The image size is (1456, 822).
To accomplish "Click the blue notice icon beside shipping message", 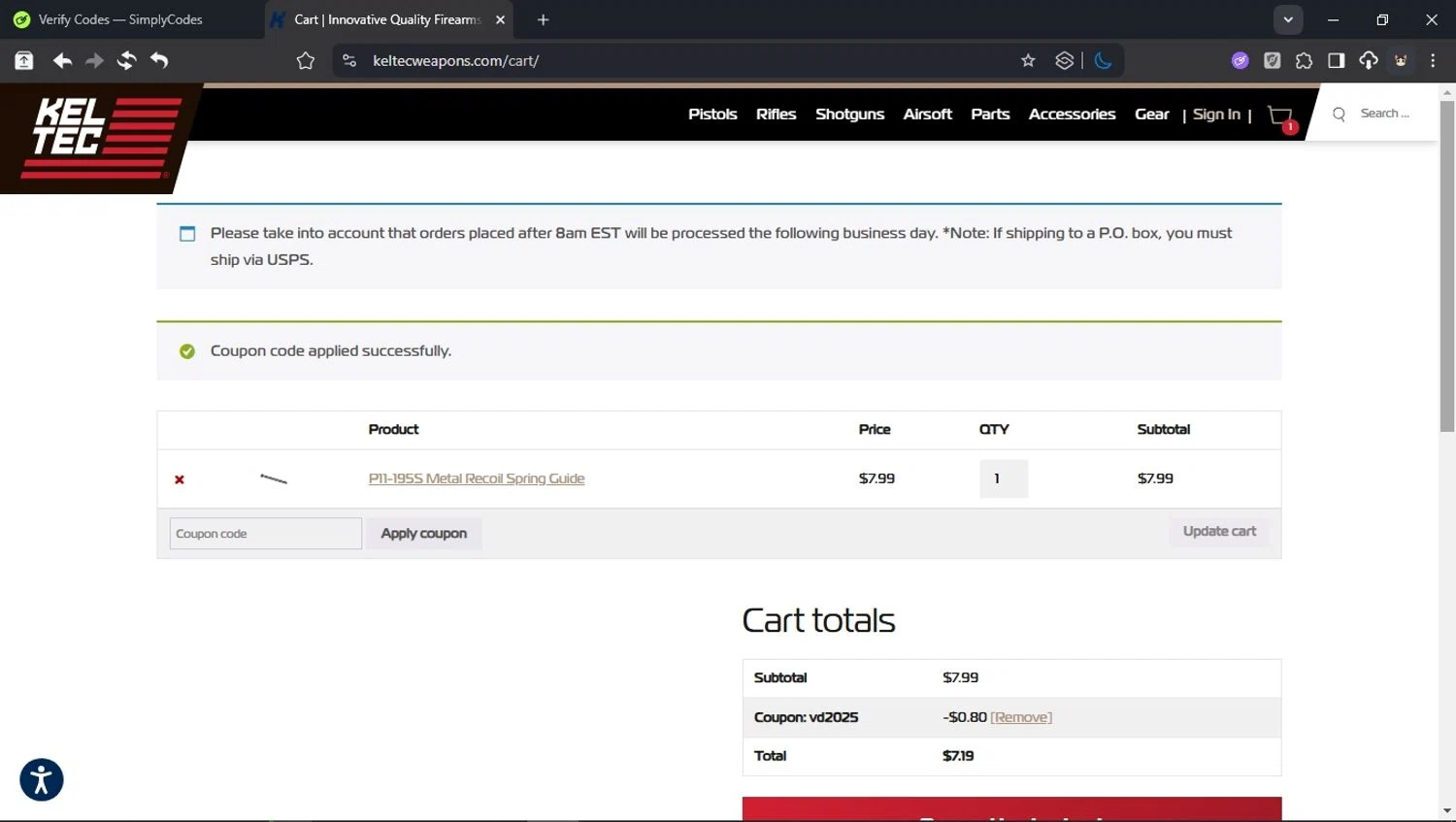I will (x=187, y=234).
